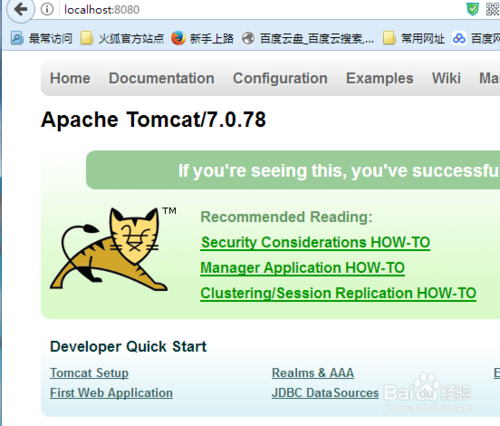Viewport: 500px width, 426px height.
Task: Open the Documentation nav item
Action: click(x=162, y=78)
